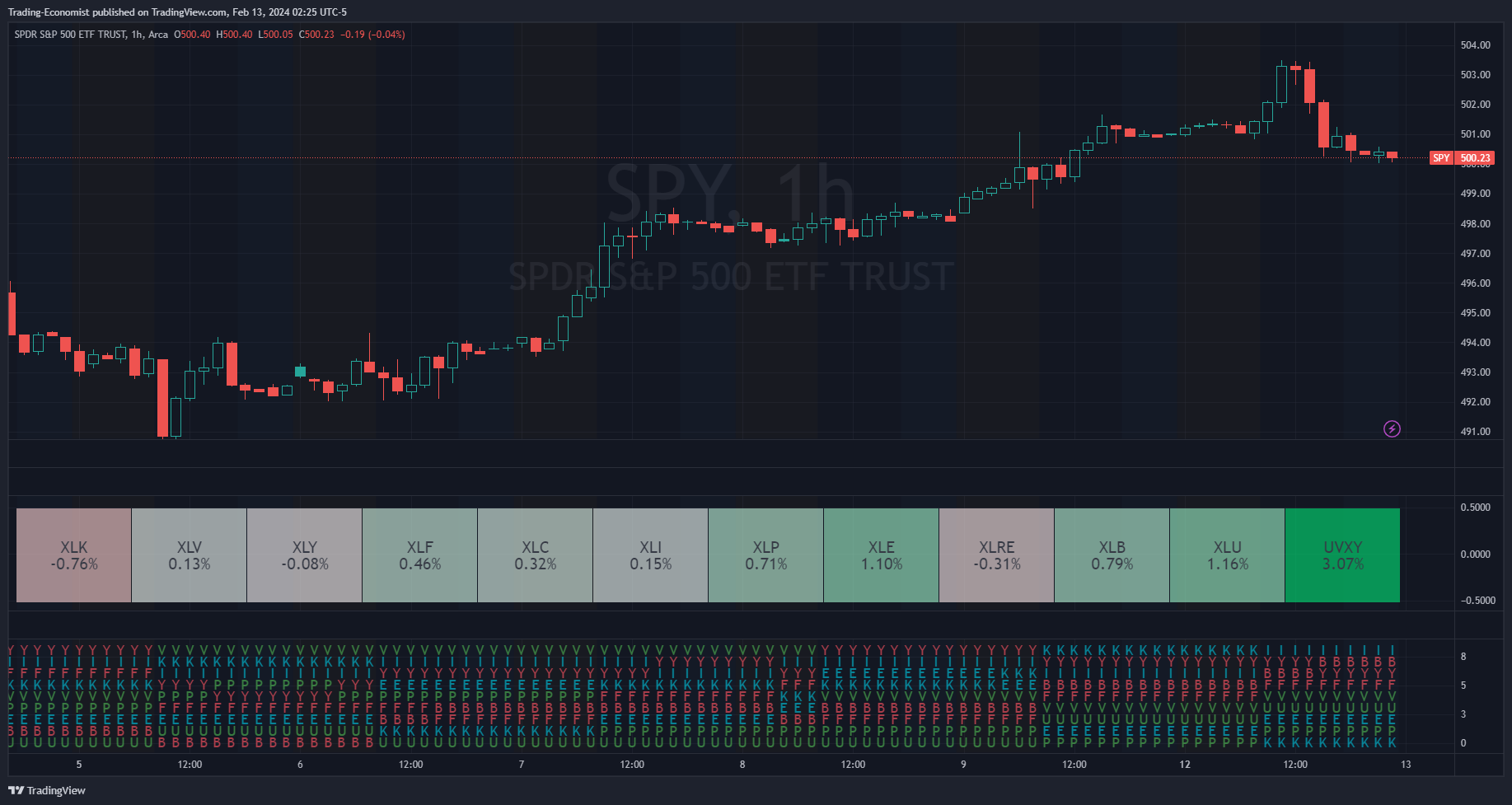Click the date label 5 on time axis

click(79, 765)
